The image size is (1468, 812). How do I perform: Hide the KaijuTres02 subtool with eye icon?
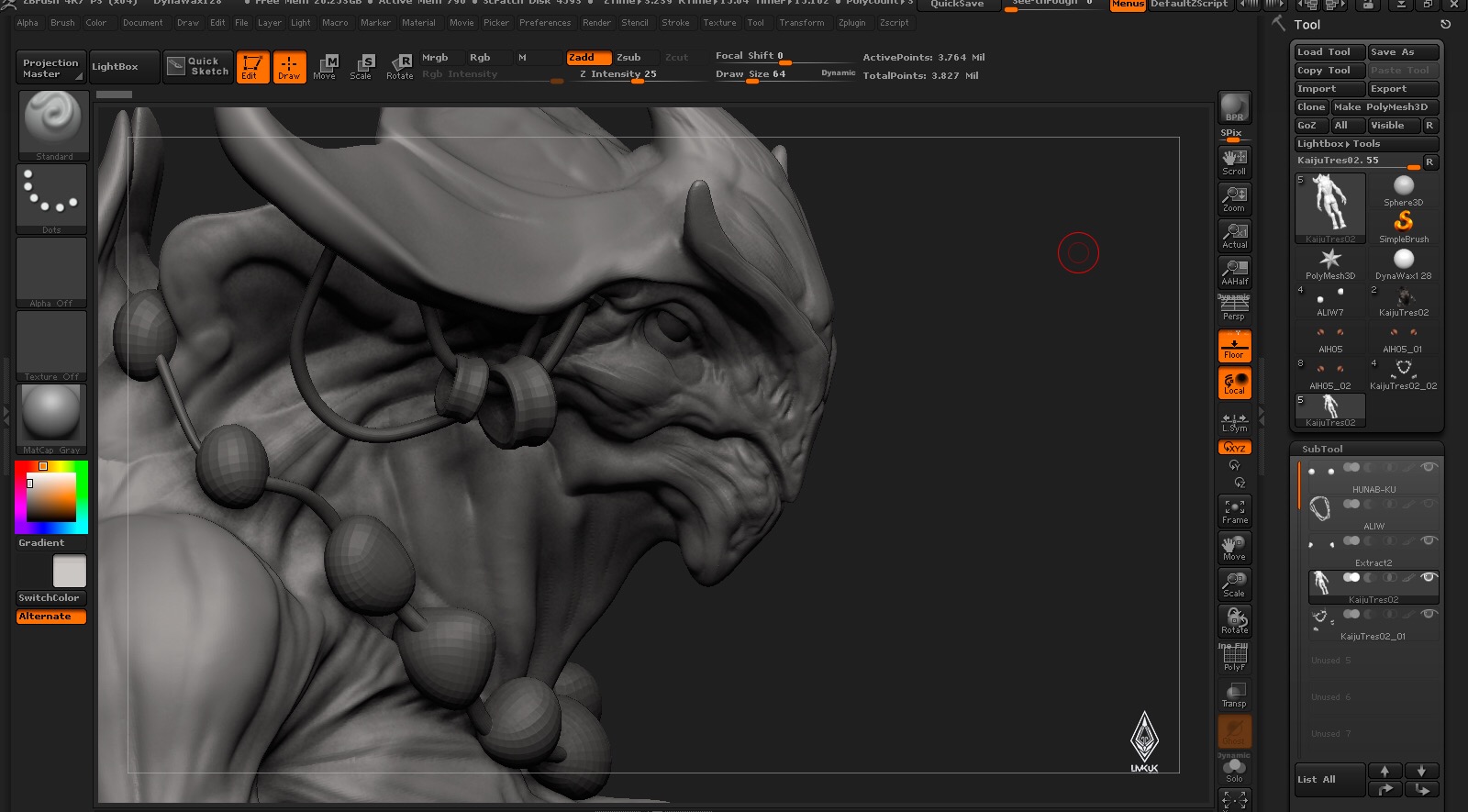tap(1428, 577)
